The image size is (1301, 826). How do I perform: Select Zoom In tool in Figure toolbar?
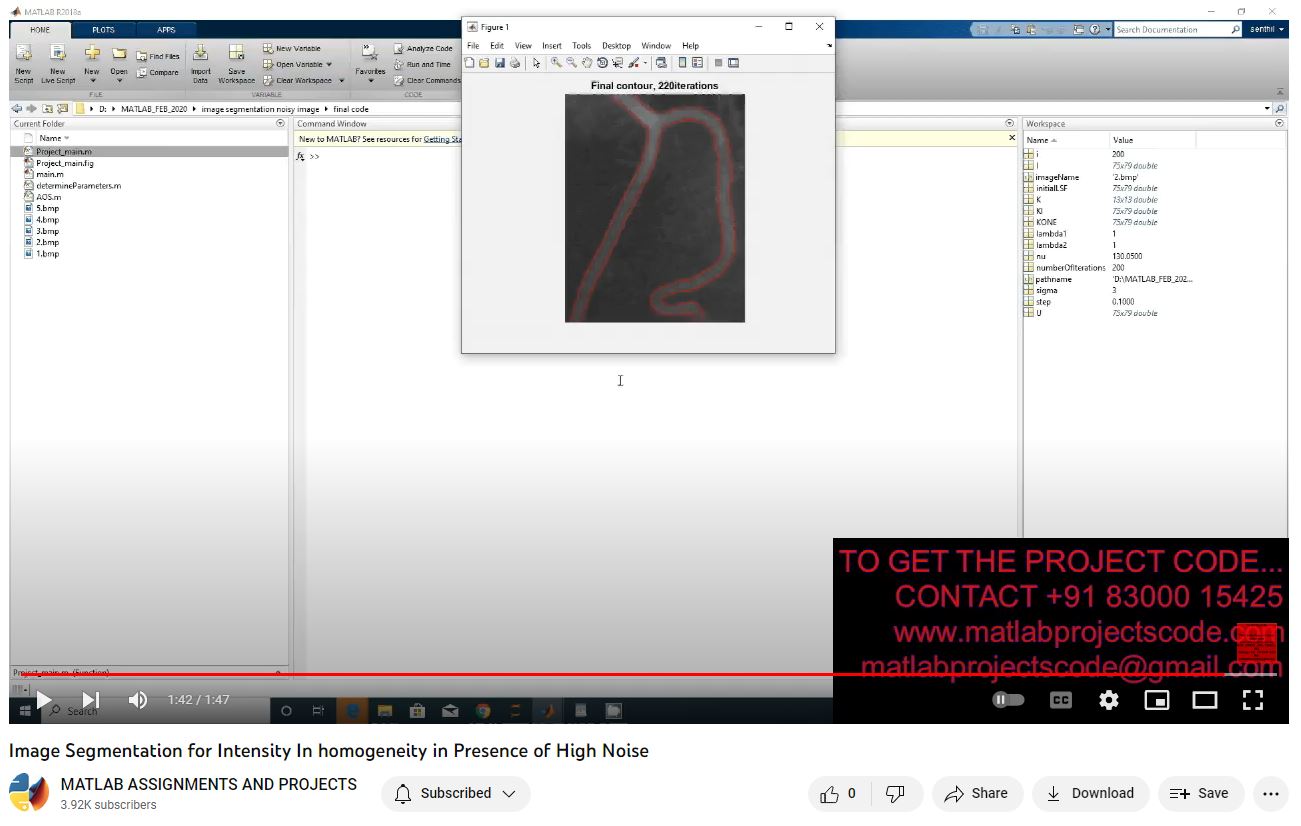[x=557, y=63]
